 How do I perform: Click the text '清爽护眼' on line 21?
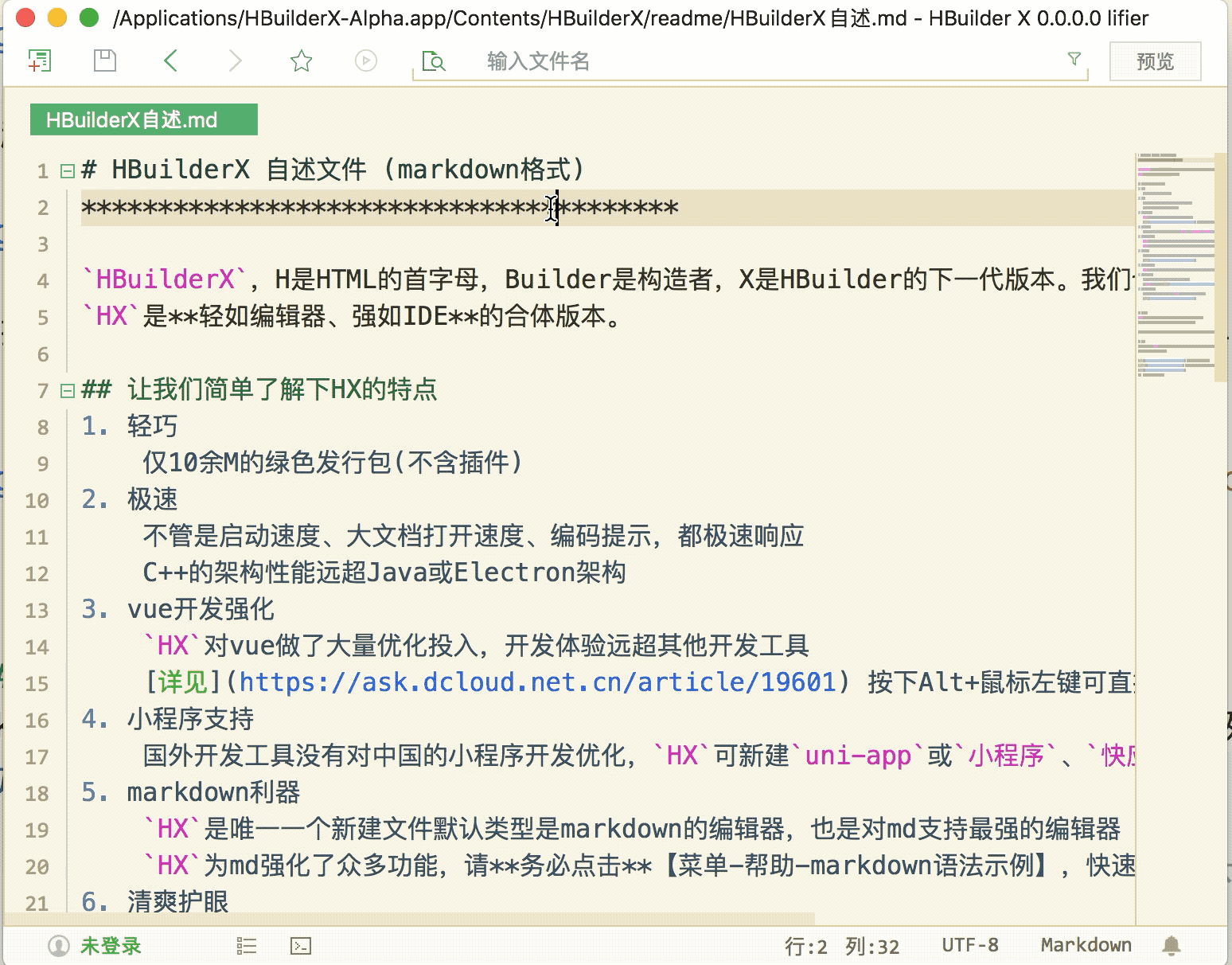tap(178, 901)
